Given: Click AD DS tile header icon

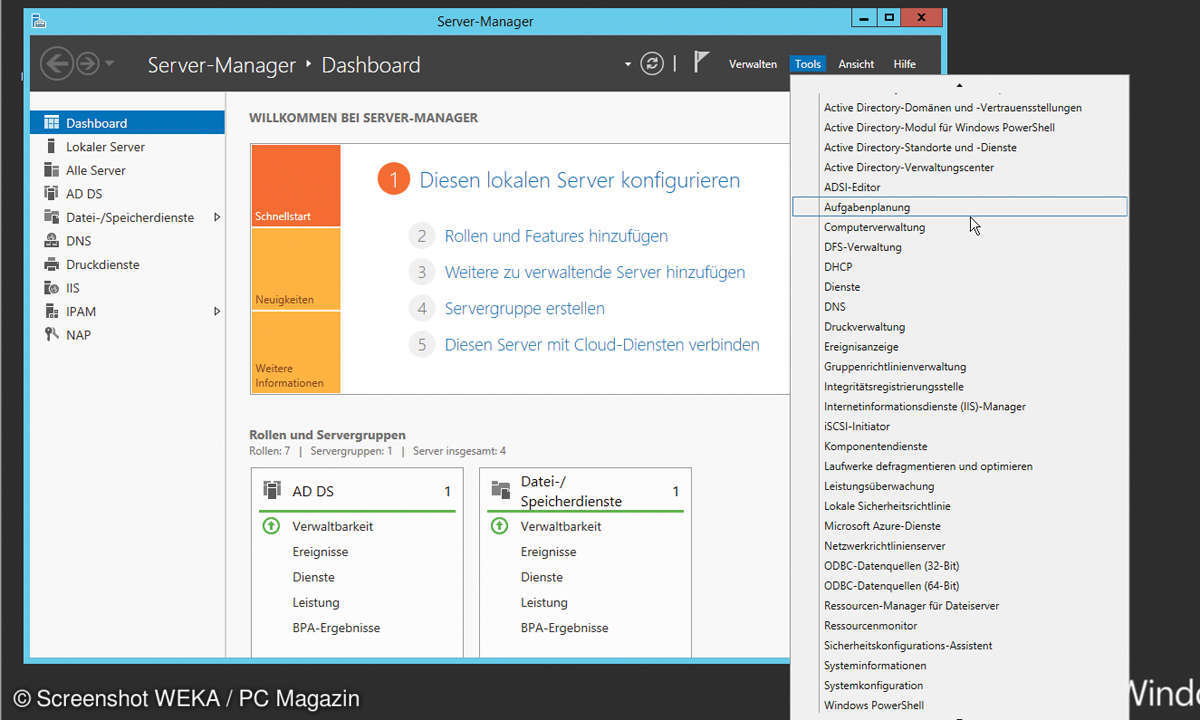Looking at the screenshot, I should 272,490.
